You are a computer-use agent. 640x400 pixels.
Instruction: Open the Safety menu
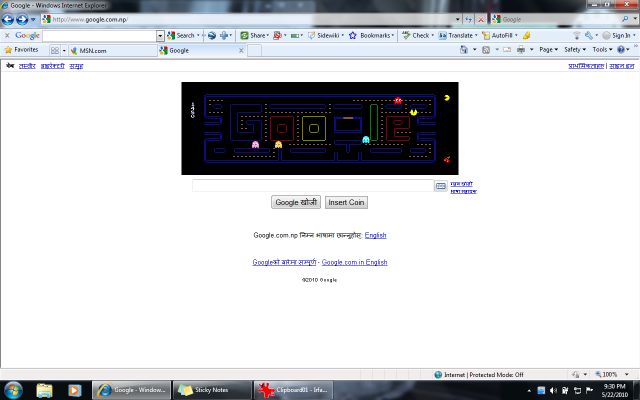pos(575,50)
